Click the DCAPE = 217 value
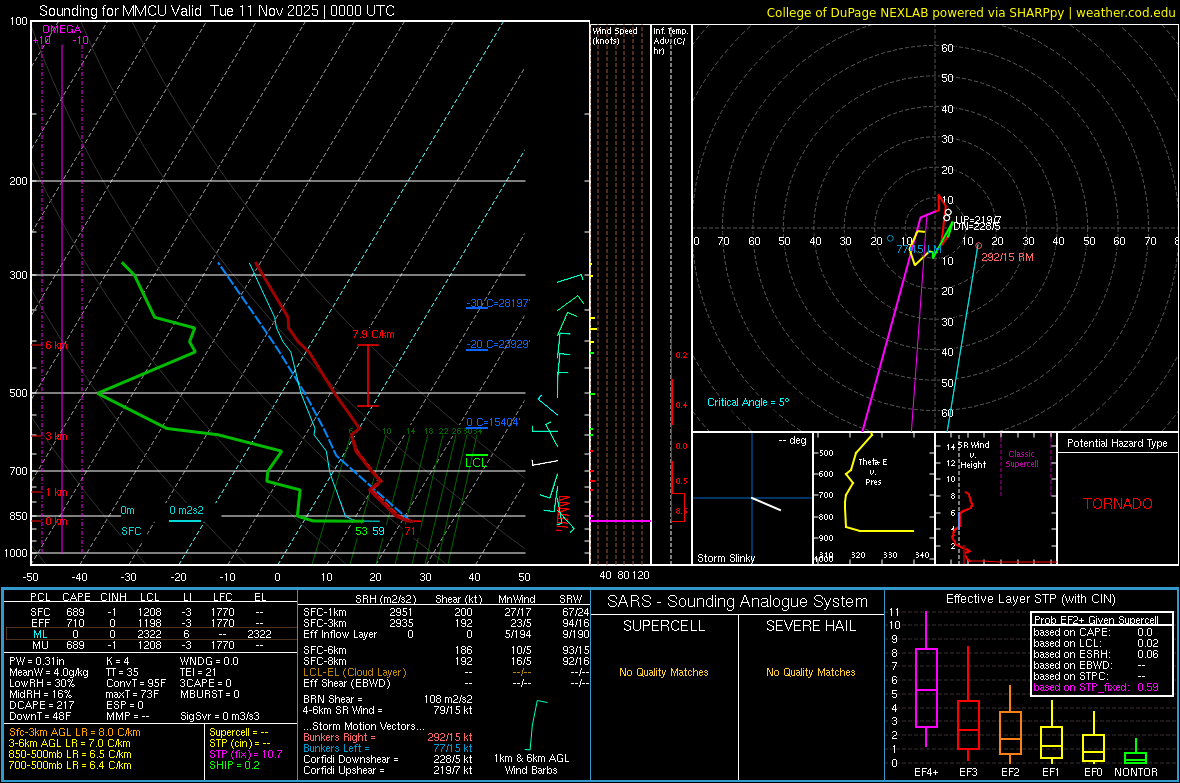1180x783 pixels. point(41,705)
